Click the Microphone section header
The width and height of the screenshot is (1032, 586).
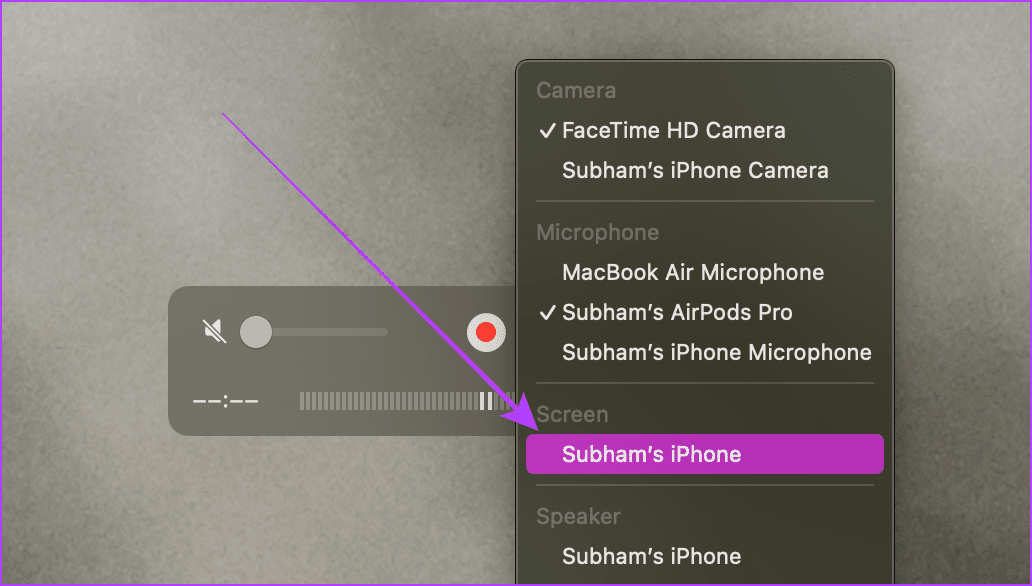pyautogui.click(x=597, y=232)
